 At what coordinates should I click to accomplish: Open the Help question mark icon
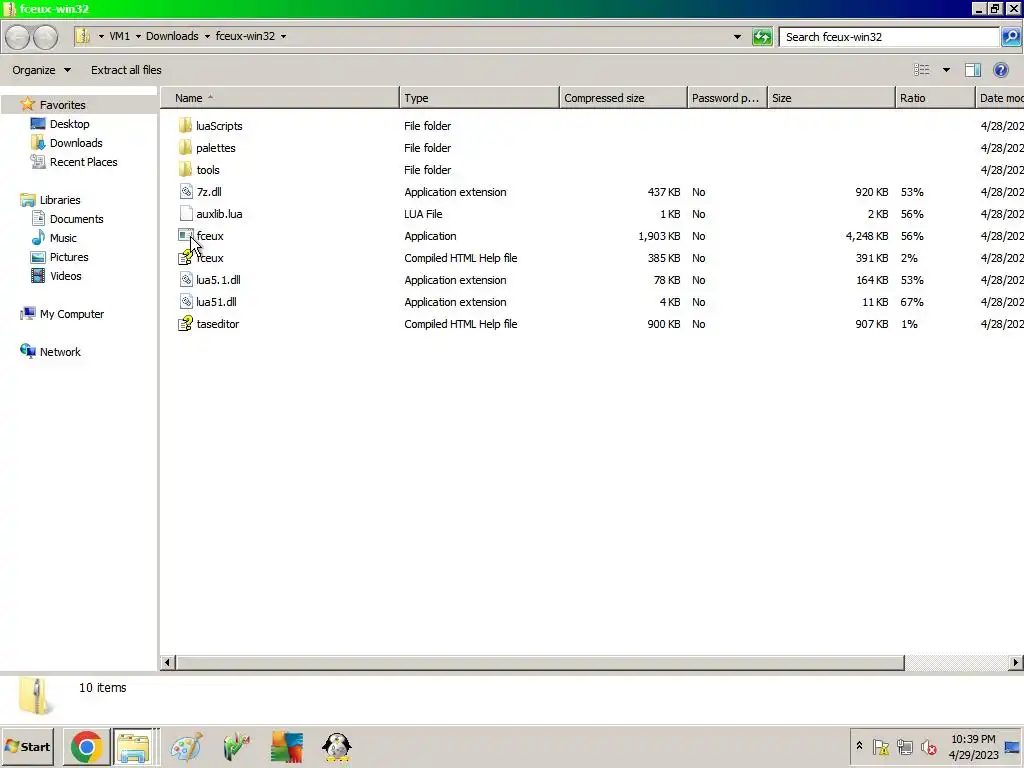coord(1000,70)
